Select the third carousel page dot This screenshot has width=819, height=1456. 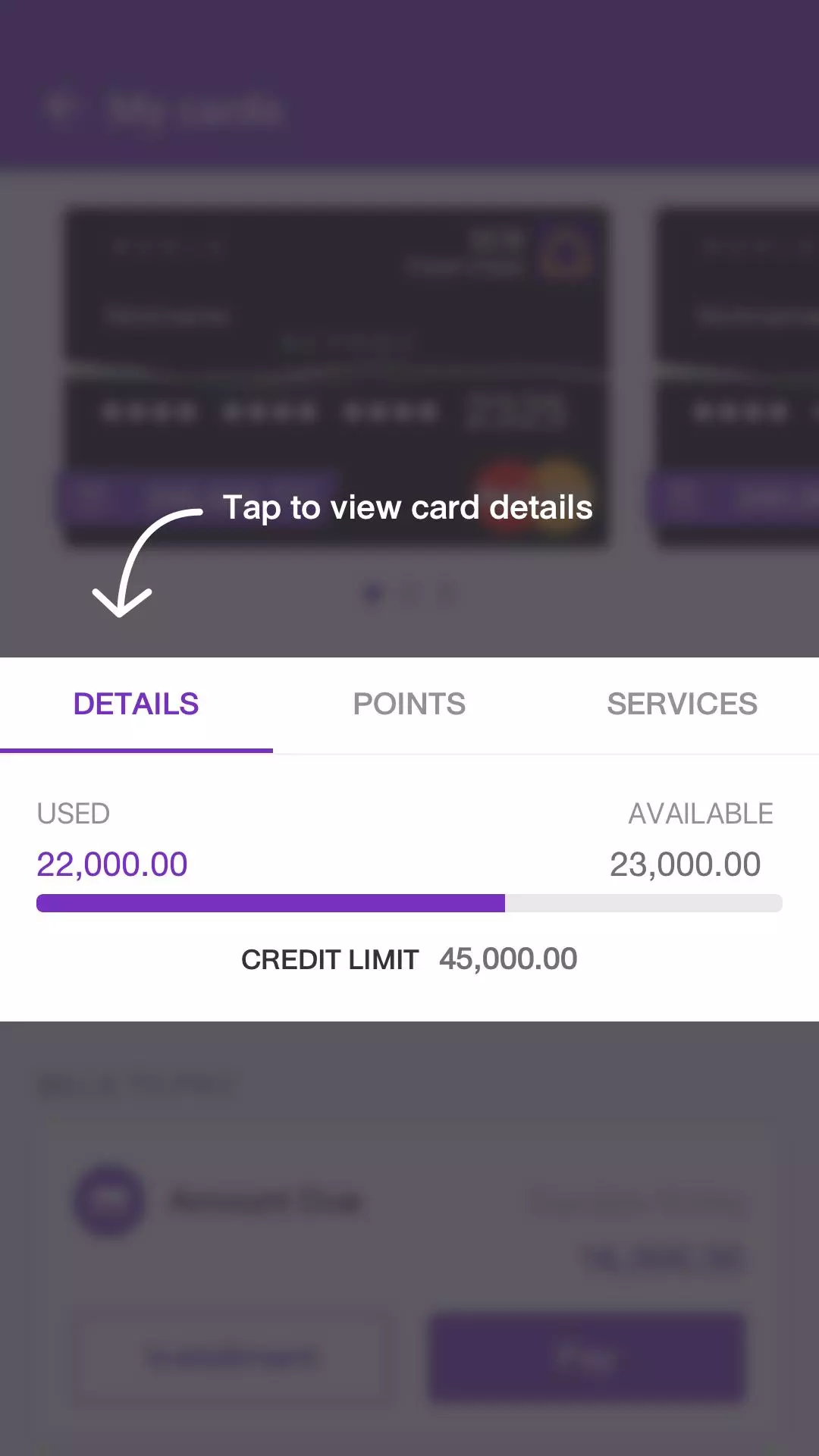point(447,594)
